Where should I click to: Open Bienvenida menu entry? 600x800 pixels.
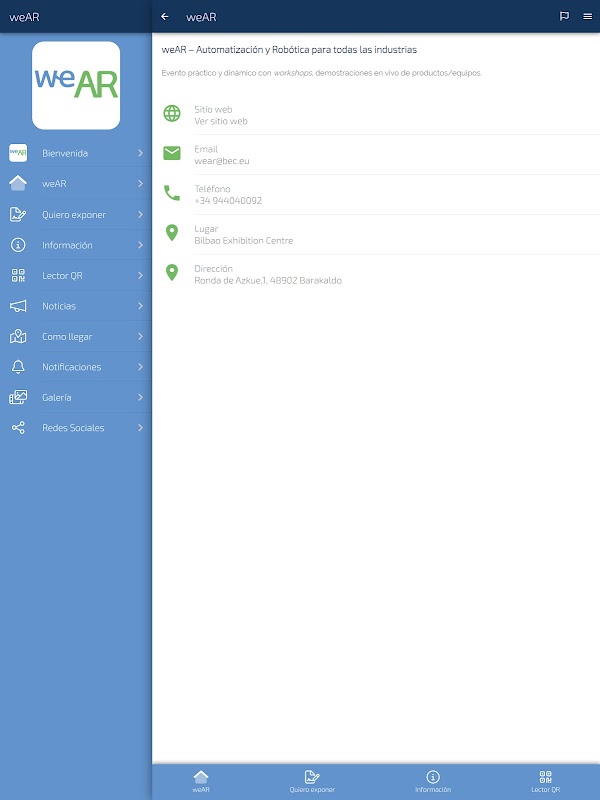click(76, 153)
